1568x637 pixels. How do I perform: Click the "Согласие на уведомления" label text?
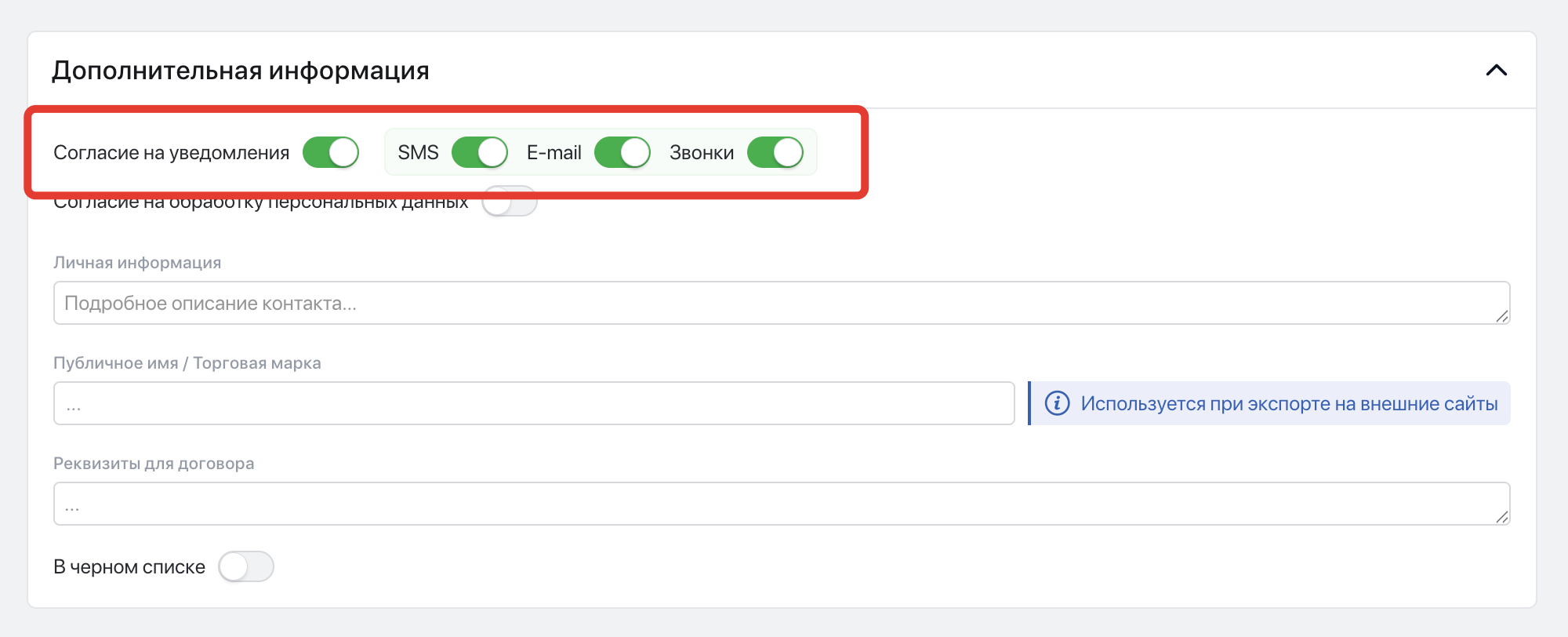tap(171, 152)
